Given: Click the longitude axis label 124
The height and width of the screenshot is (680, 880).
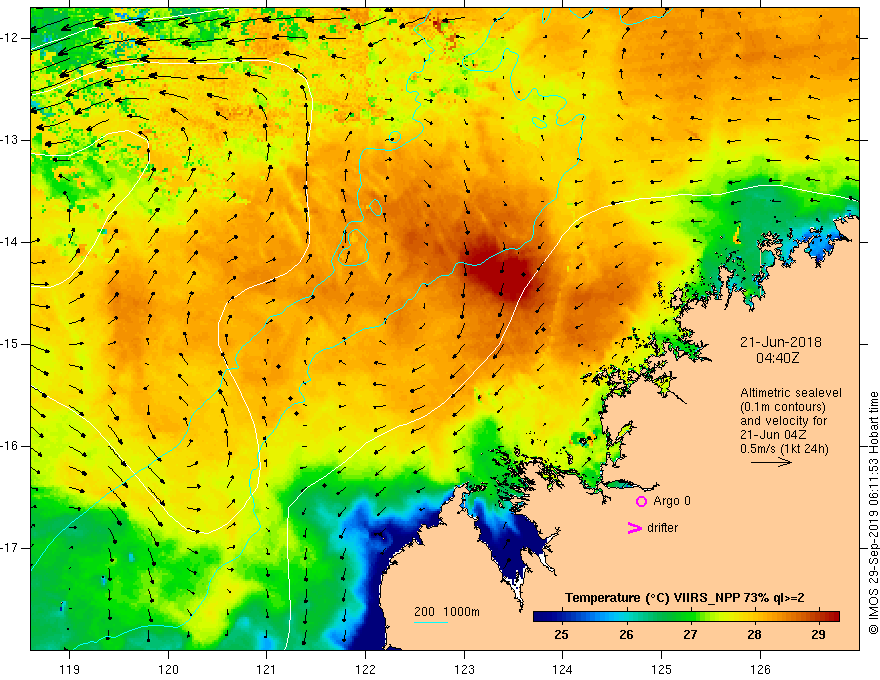Looking at the screenshot, I should pos(563,669).
